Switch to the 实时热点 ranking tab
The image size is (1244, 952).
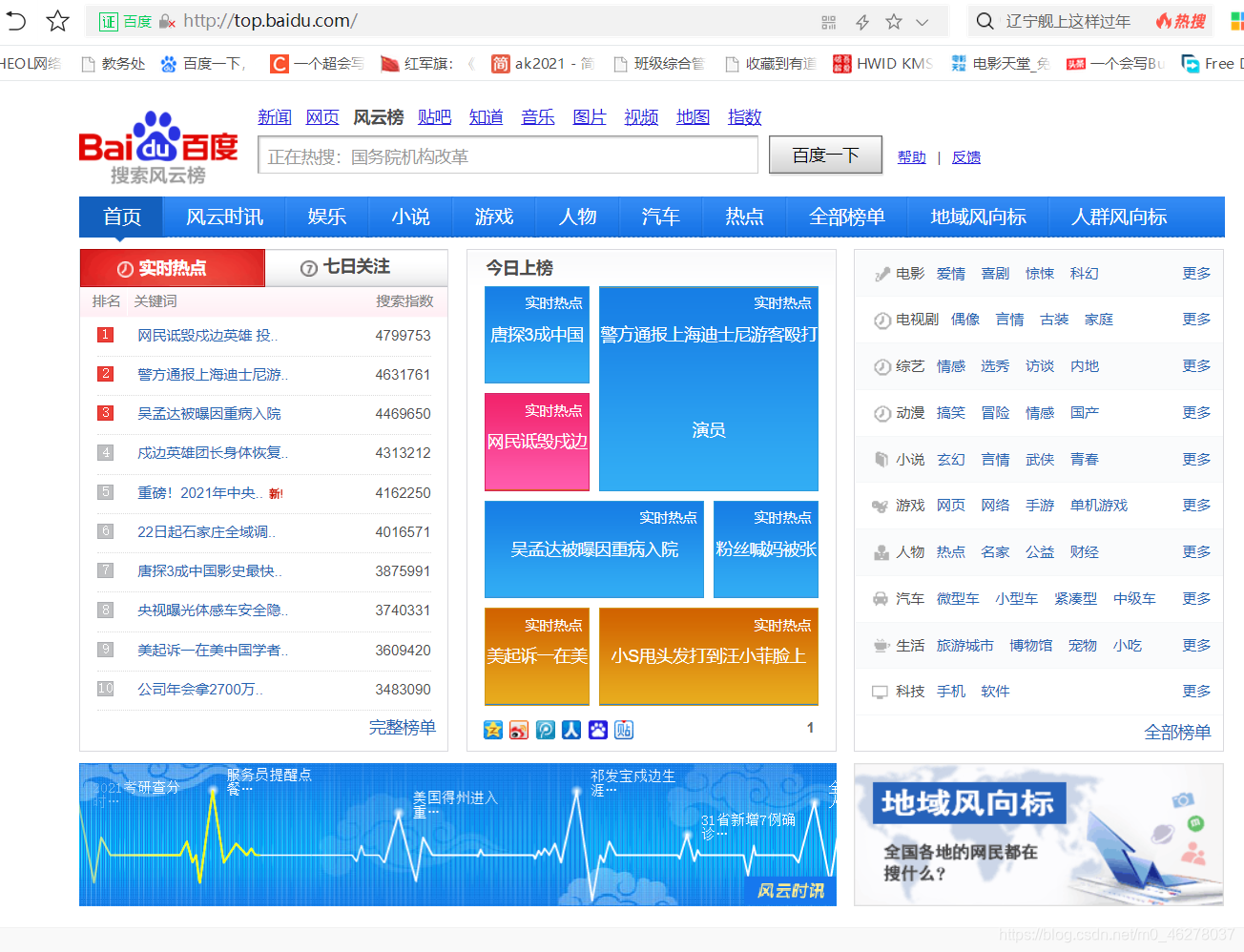(172, 268)
